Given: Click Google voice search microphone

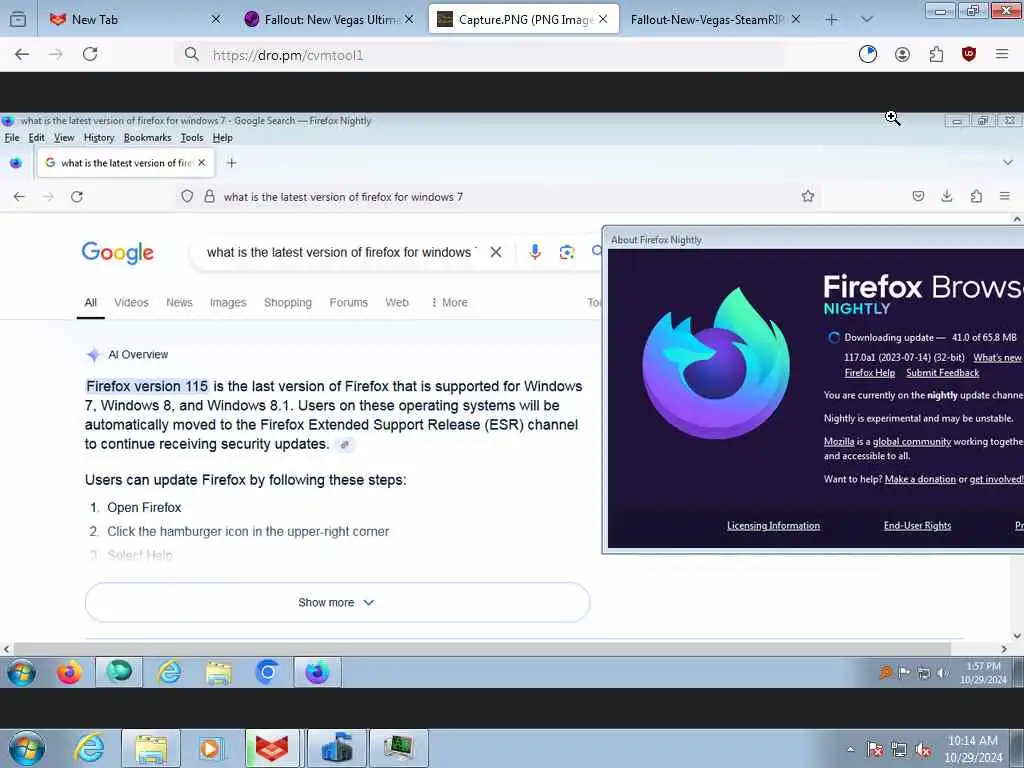Looking at the screenshot, I should [535, 252].
